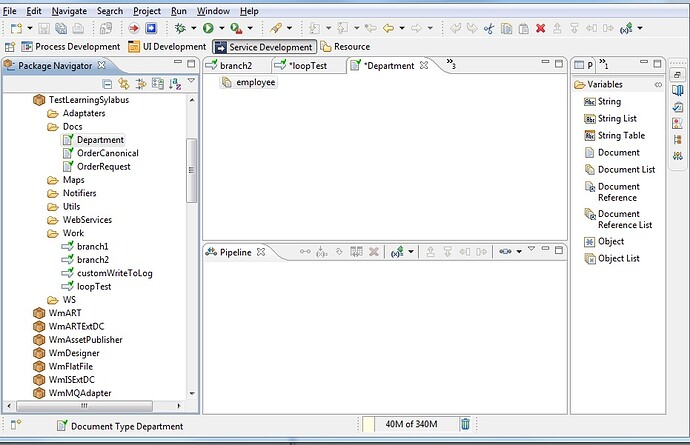Click the Run Garbage Collector trash icon

[465, 424]
